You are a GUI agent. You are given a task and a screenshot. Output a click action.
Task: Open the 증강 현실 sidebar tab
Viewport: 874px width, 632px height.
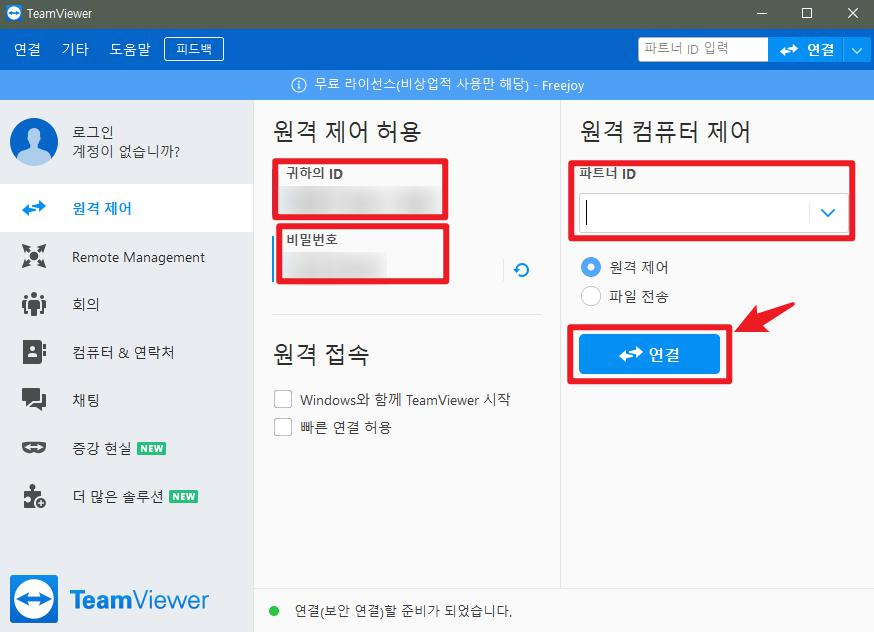tap(127, 448)
